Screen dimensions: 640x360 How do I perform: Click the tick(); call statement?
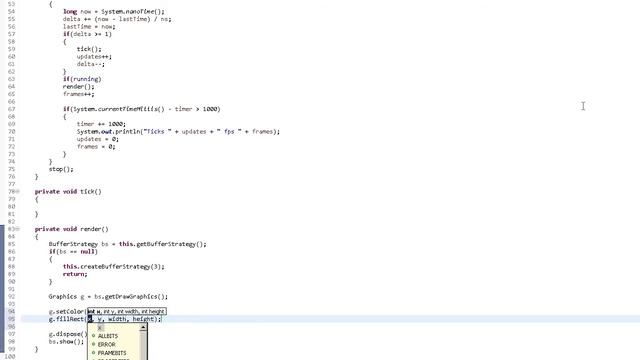[89, 49]
